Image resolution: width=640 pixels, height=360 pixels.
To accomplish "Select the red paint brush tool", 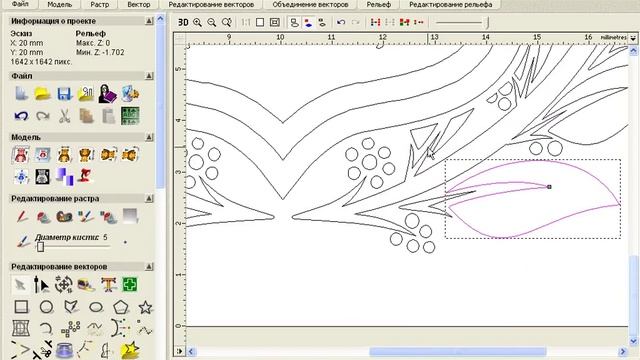I will (22, 216).
